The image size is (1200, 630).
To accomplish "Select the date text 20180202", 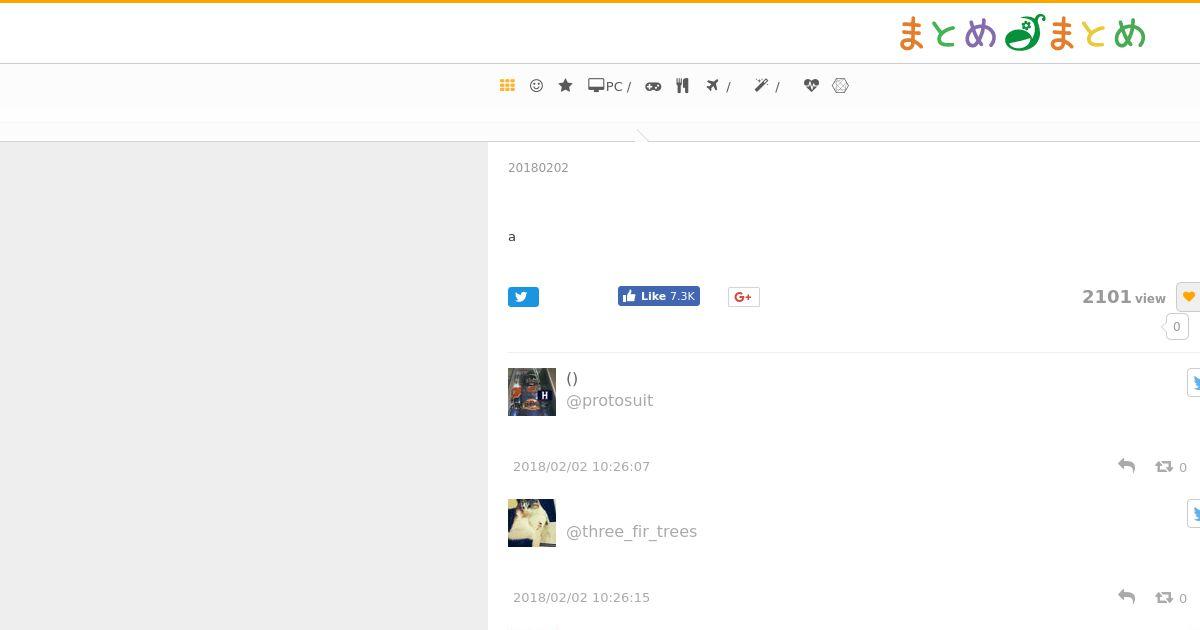I will (538, 168).
